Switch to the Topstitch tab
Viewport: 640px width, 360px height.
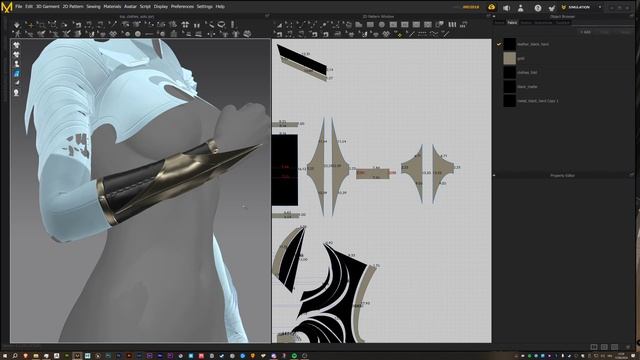[562, 23]
